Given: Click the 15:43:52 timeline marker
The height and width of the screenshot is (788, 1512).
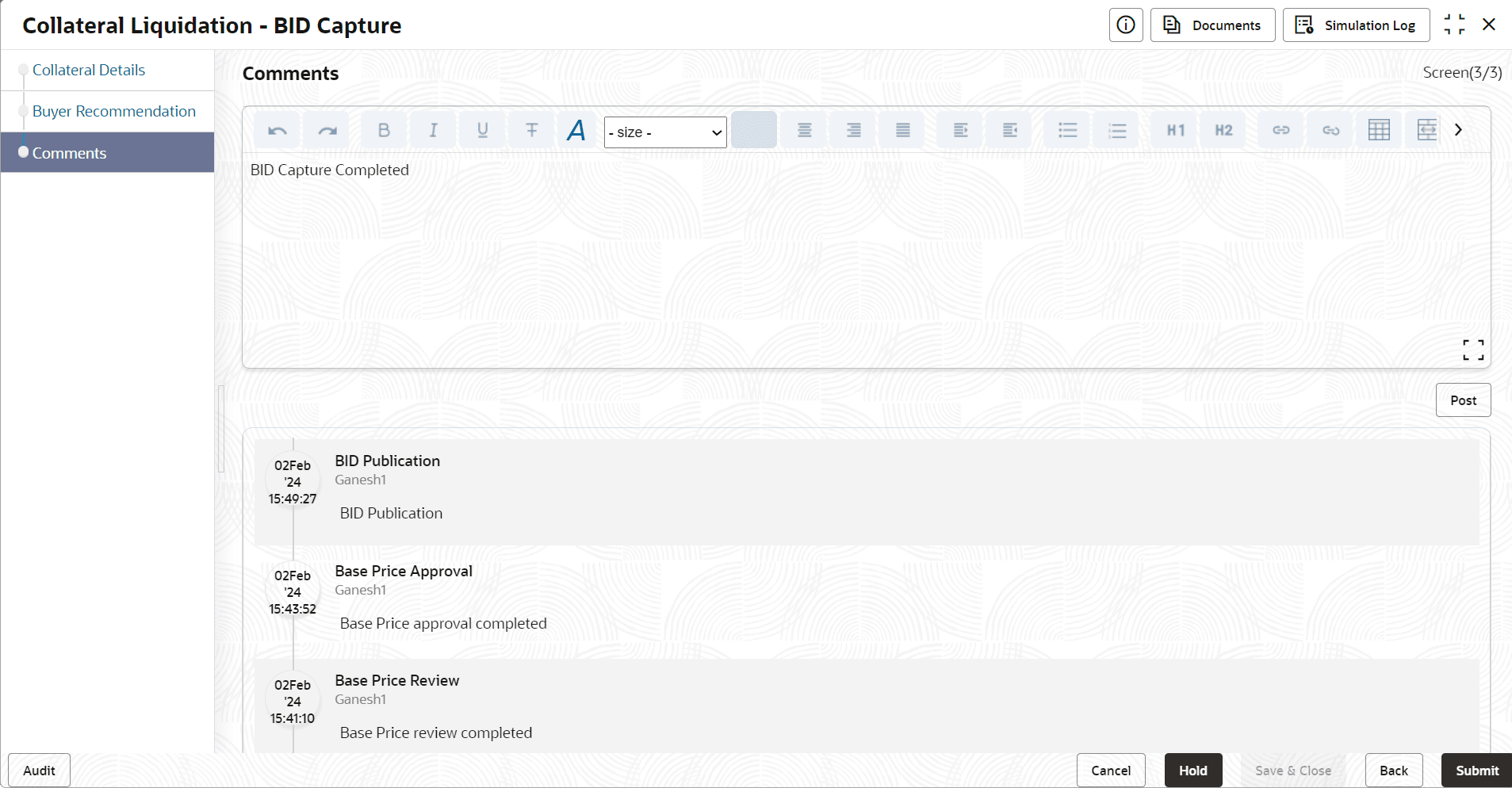Looking at the screenshot, I should pos(293,592).
